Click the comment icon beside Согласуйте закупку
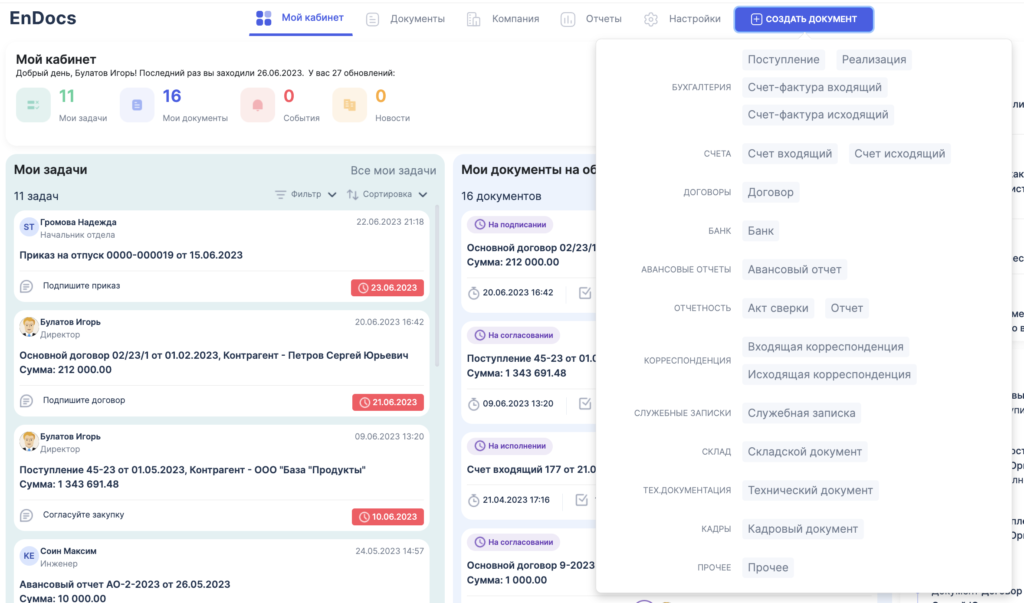1024x603 pixels. click(26, 515)
